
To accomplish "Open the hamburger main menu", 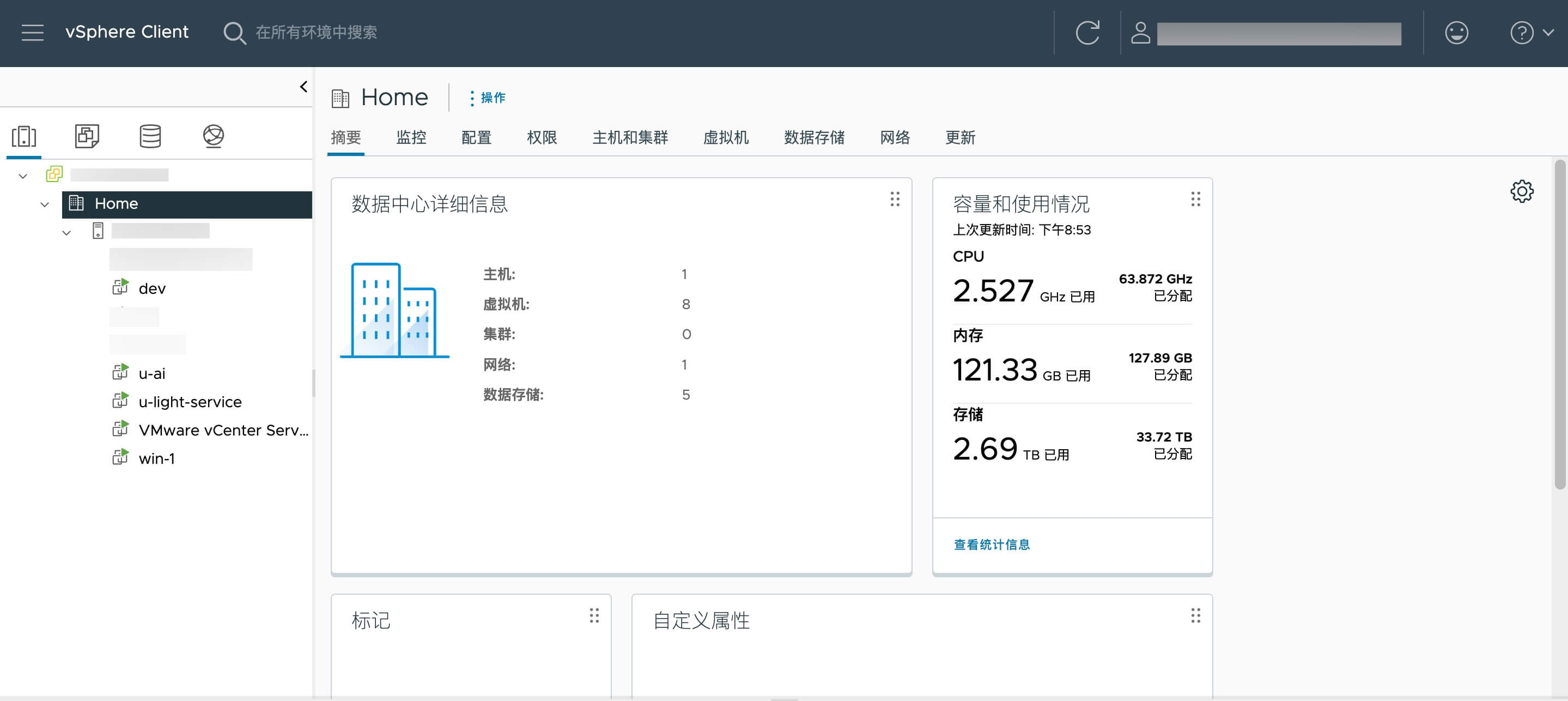I will 32,32.
